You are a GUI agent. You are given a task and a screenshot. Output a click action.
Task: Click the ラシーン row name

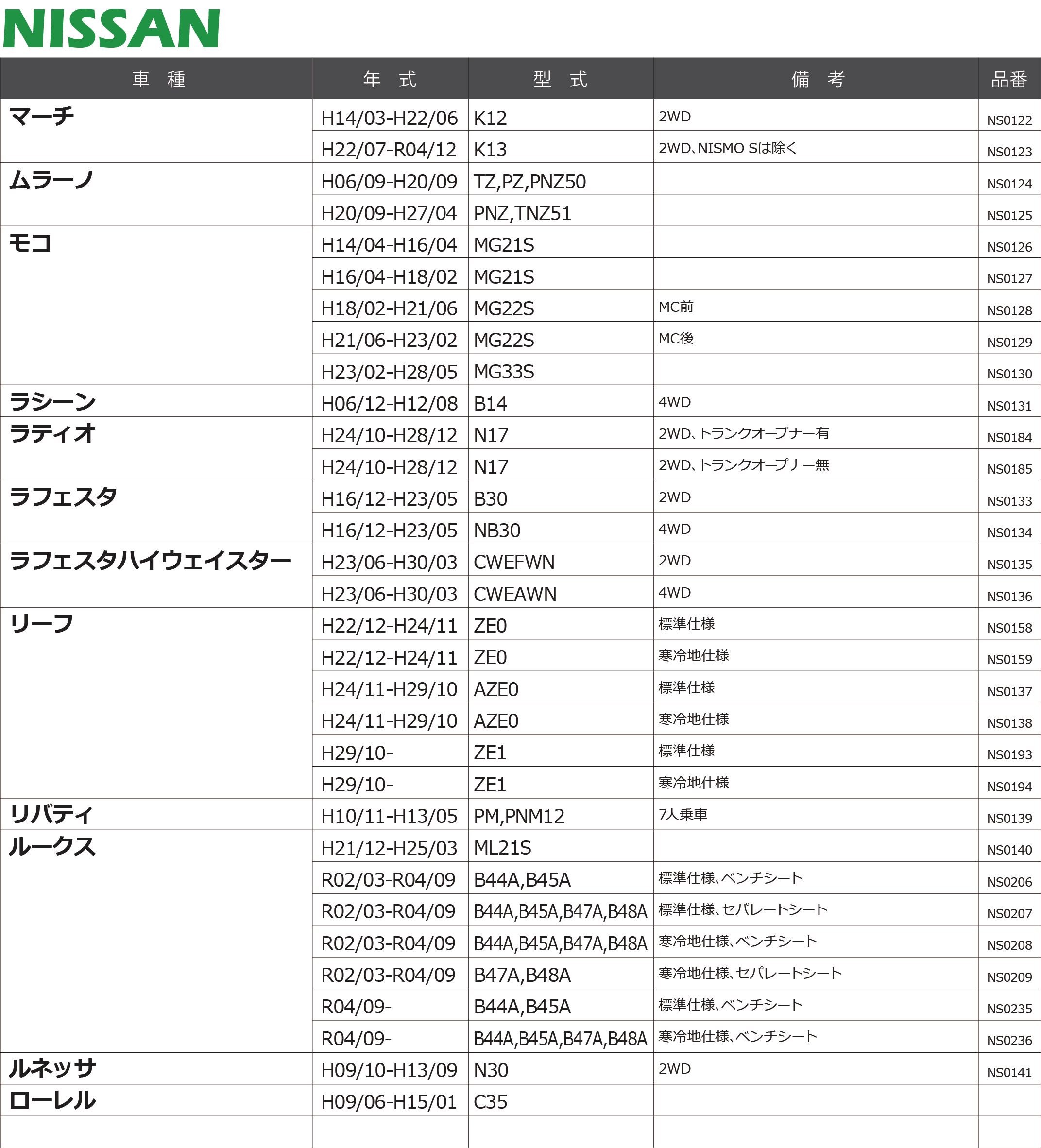pyautogui.click(x=52, y=402)
